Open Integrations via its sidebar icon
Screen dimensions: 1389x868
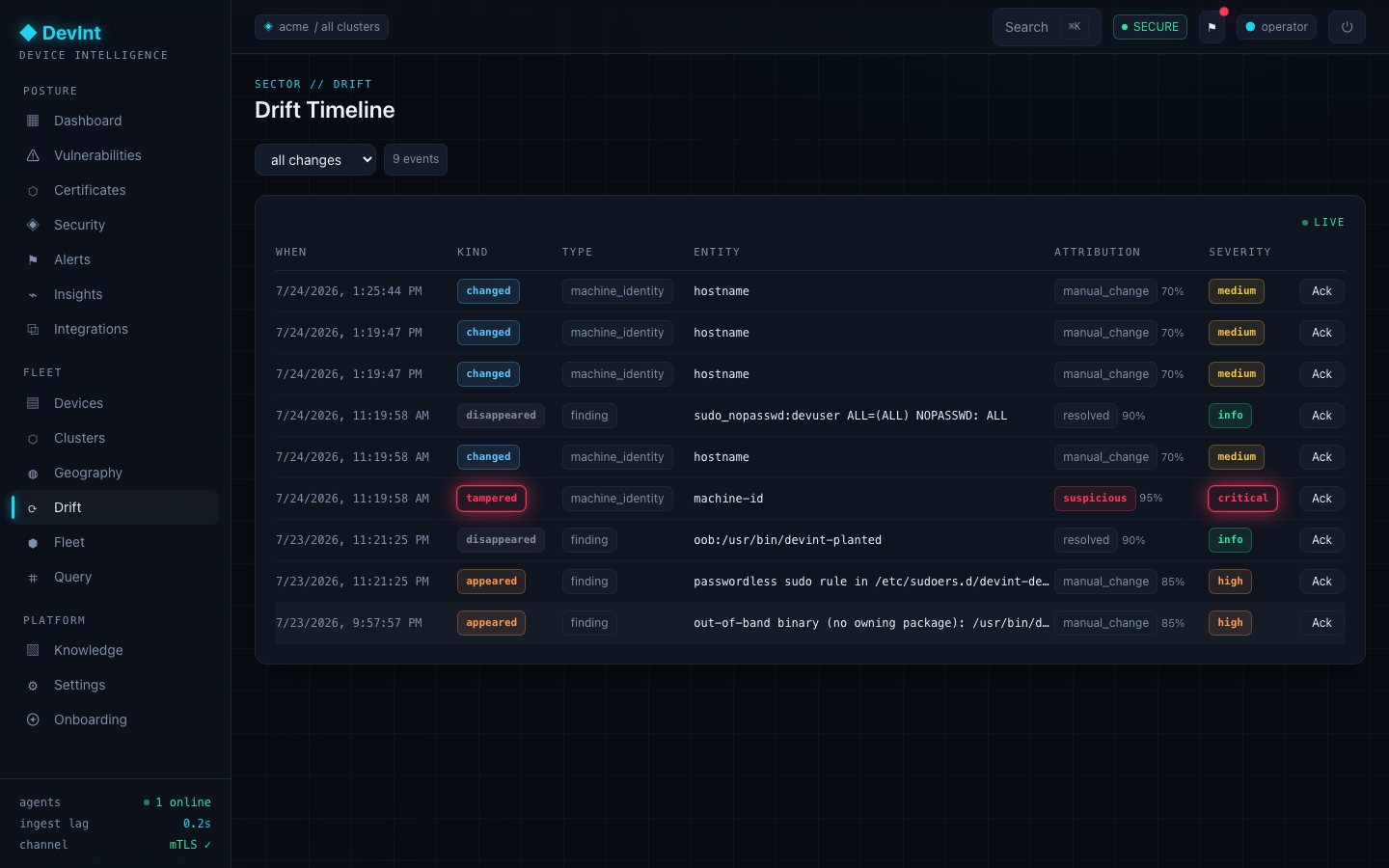point(33,329)
